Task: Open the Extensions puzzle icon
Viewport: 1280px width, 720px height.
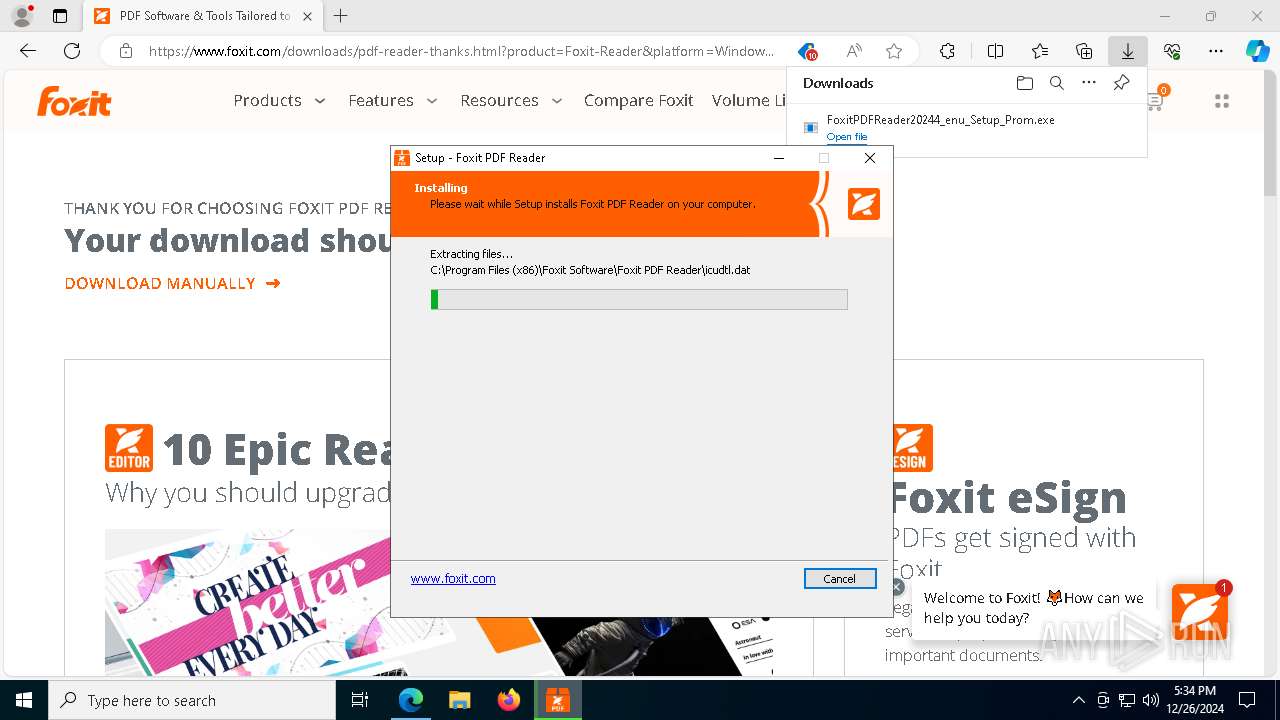Action: (947, 51)
